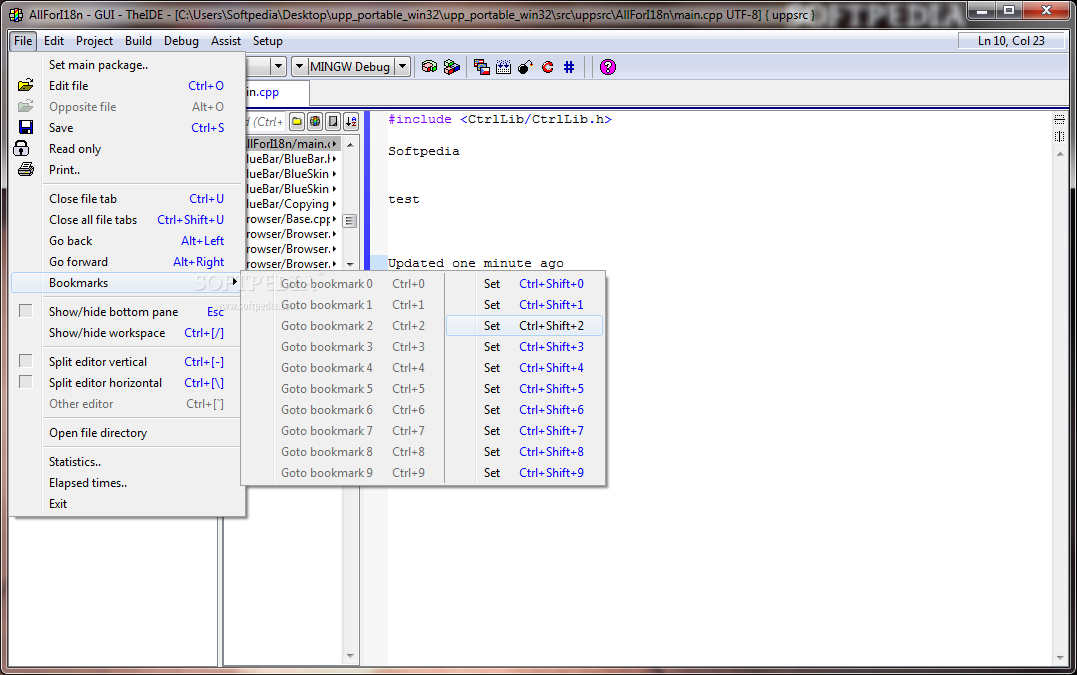Choose Close all file tabs
Viewport: 1077px width, 675px height.
point(127,220)
